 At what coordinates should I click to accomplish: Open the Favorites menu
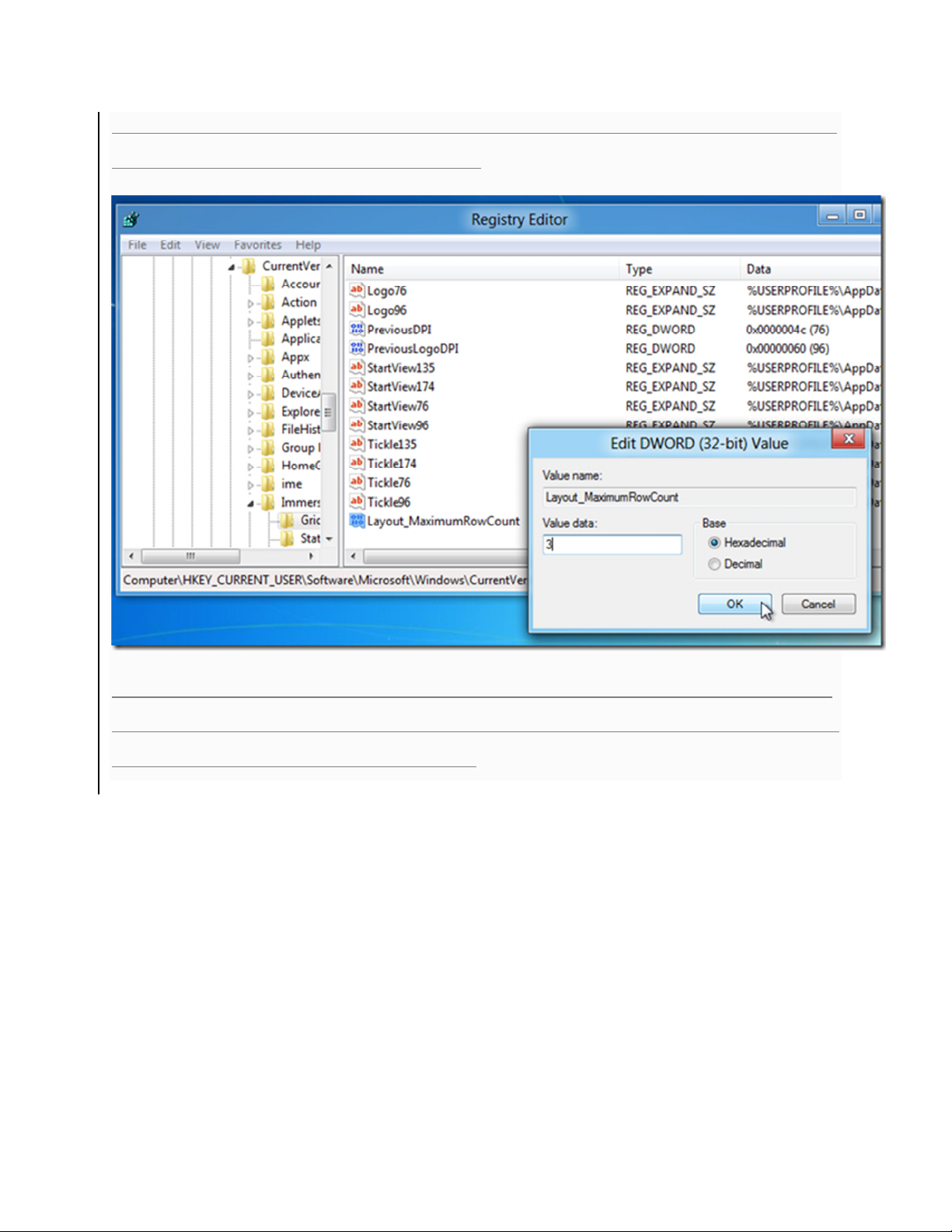click(257, 245)
